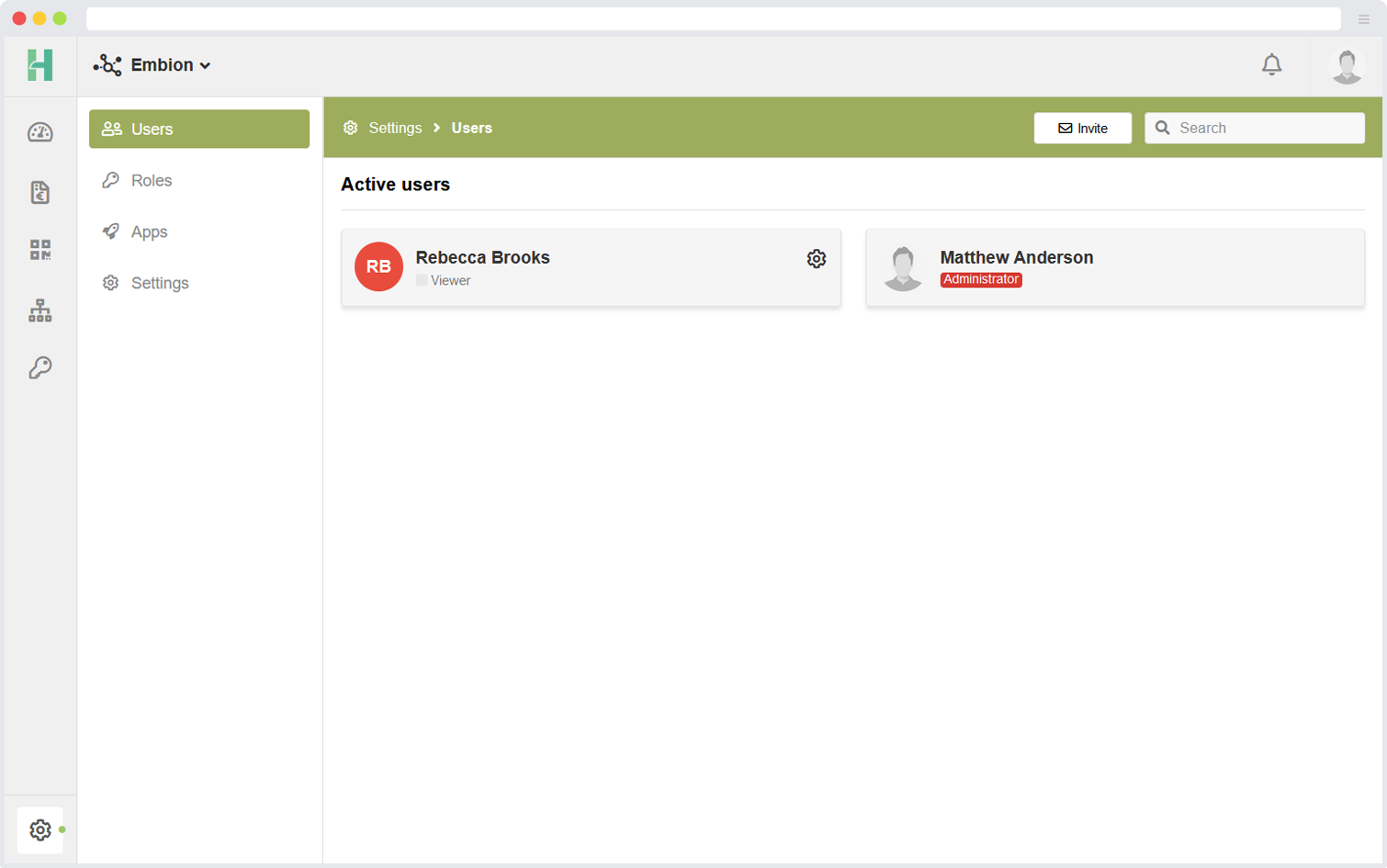Click the notification bell icon
Viewport: 1387px width, 868px height.
click(x=1271, y=65)
